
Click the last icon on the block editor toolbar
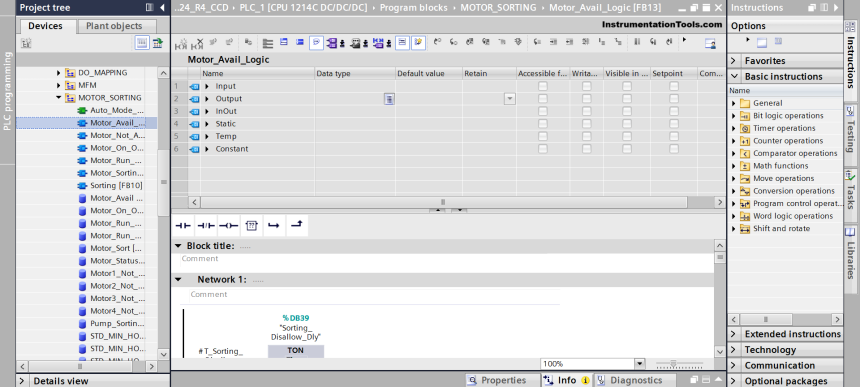[x=710, y=43]
